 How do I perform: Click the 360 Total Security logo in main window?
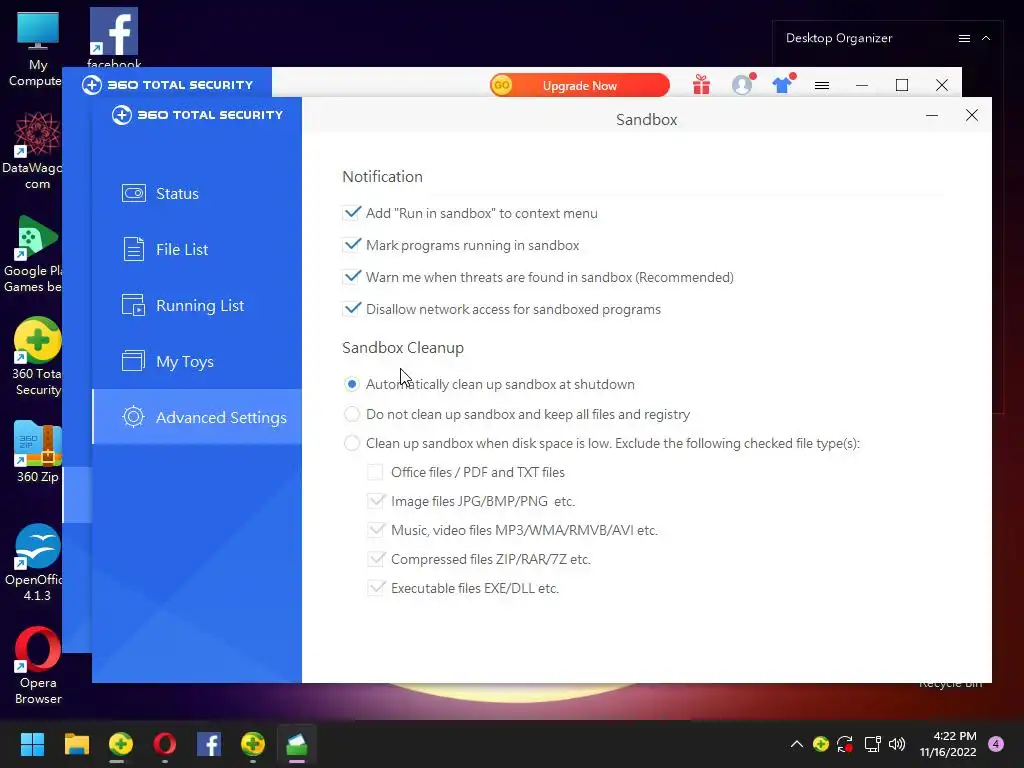point(167,85)
